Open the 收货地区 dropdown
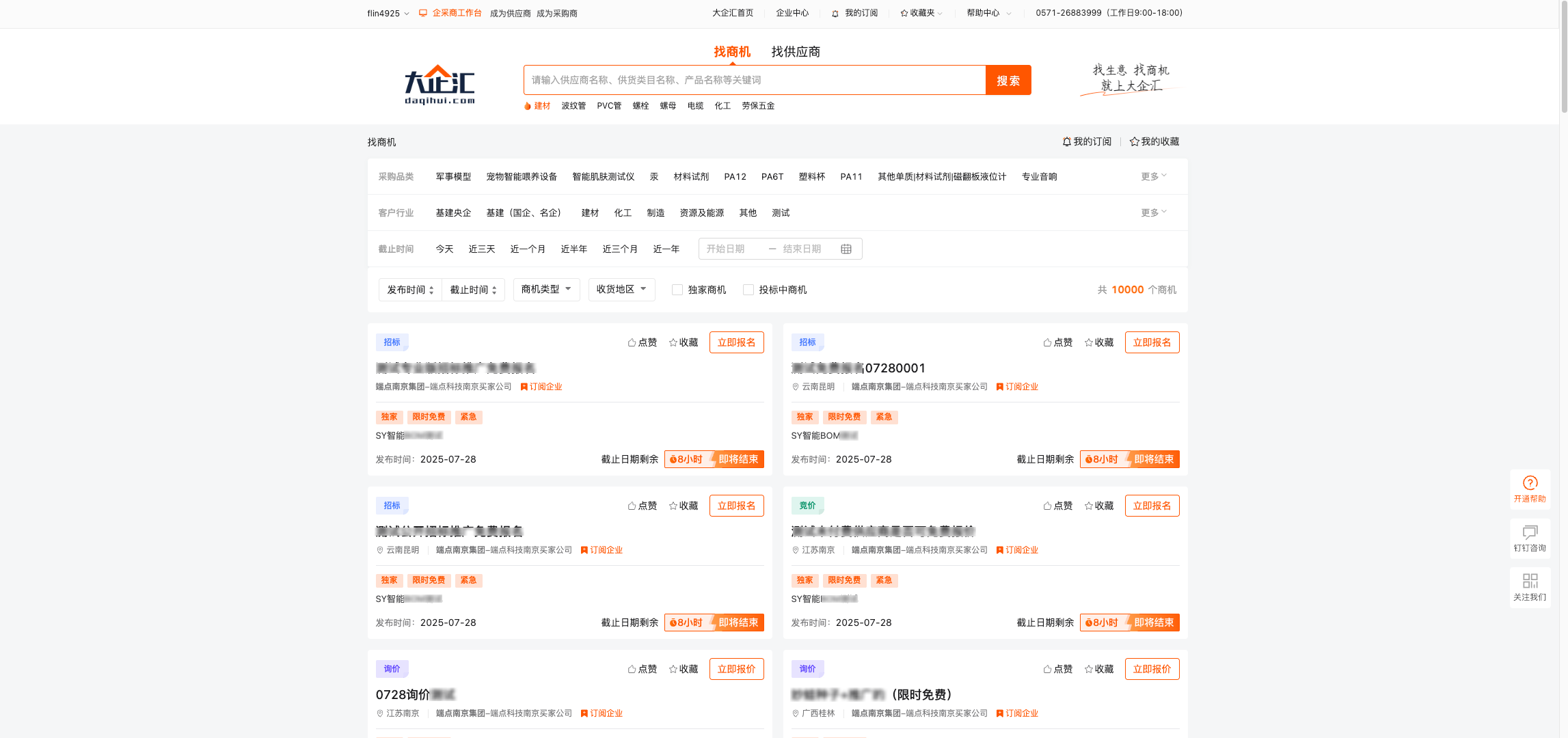Screen dimensions: 1568x738 621,290
